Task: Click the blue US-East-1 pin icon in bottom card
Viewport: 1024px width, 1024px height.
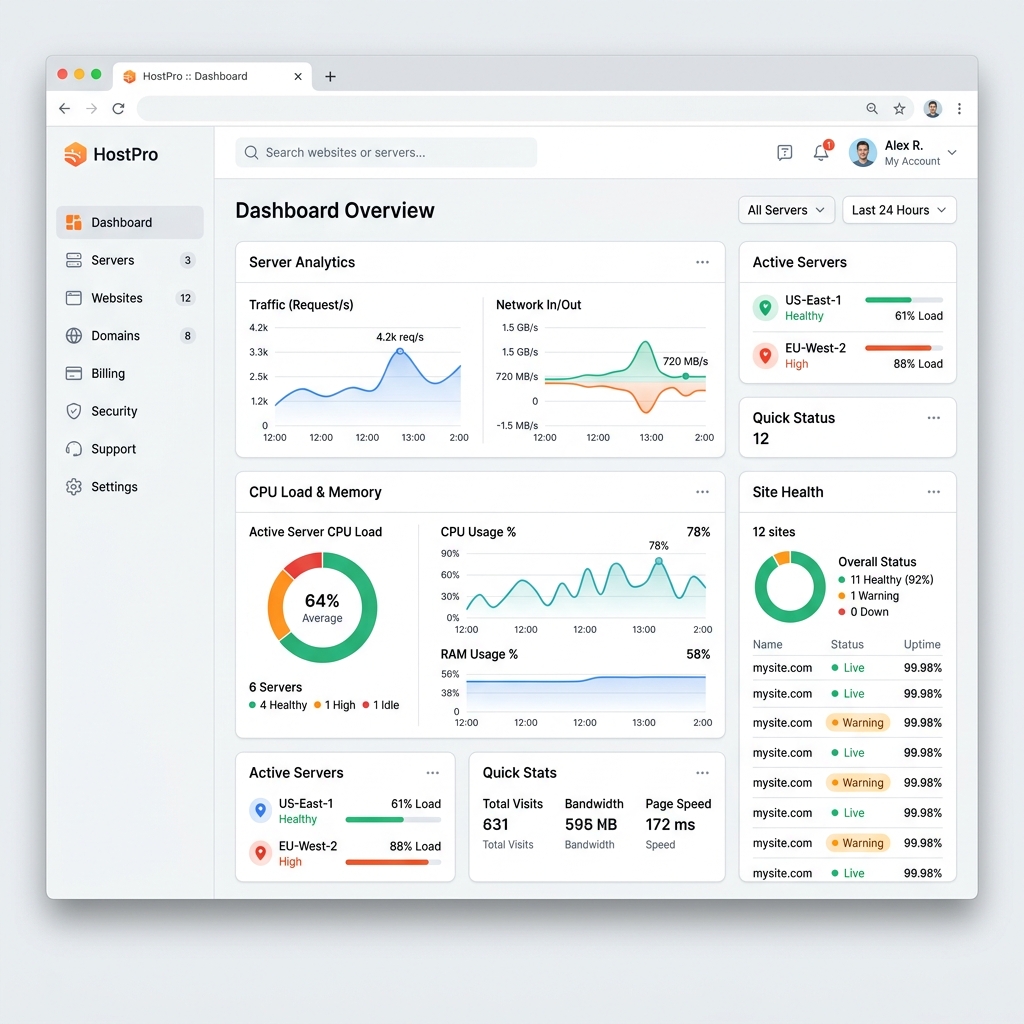Action: click(261, 810)
